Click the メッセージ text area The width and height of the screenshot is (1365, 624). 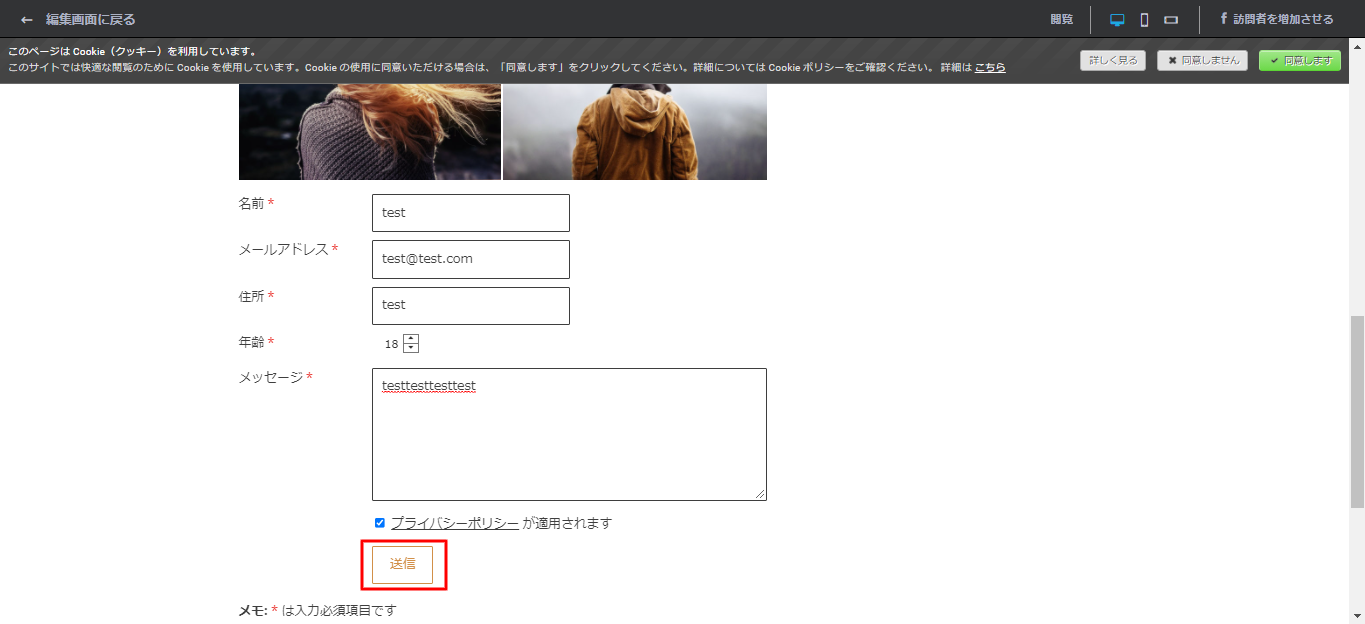[569, 434]
